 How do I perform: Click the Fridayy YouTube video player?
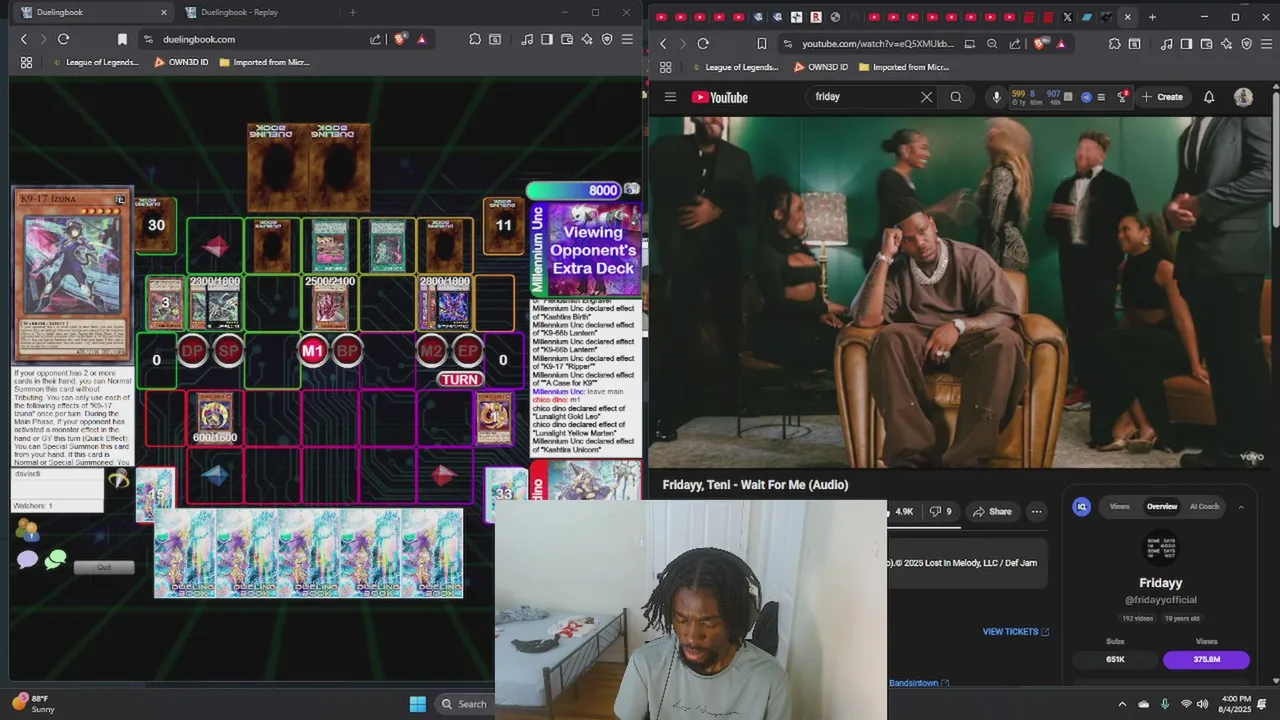960,292
